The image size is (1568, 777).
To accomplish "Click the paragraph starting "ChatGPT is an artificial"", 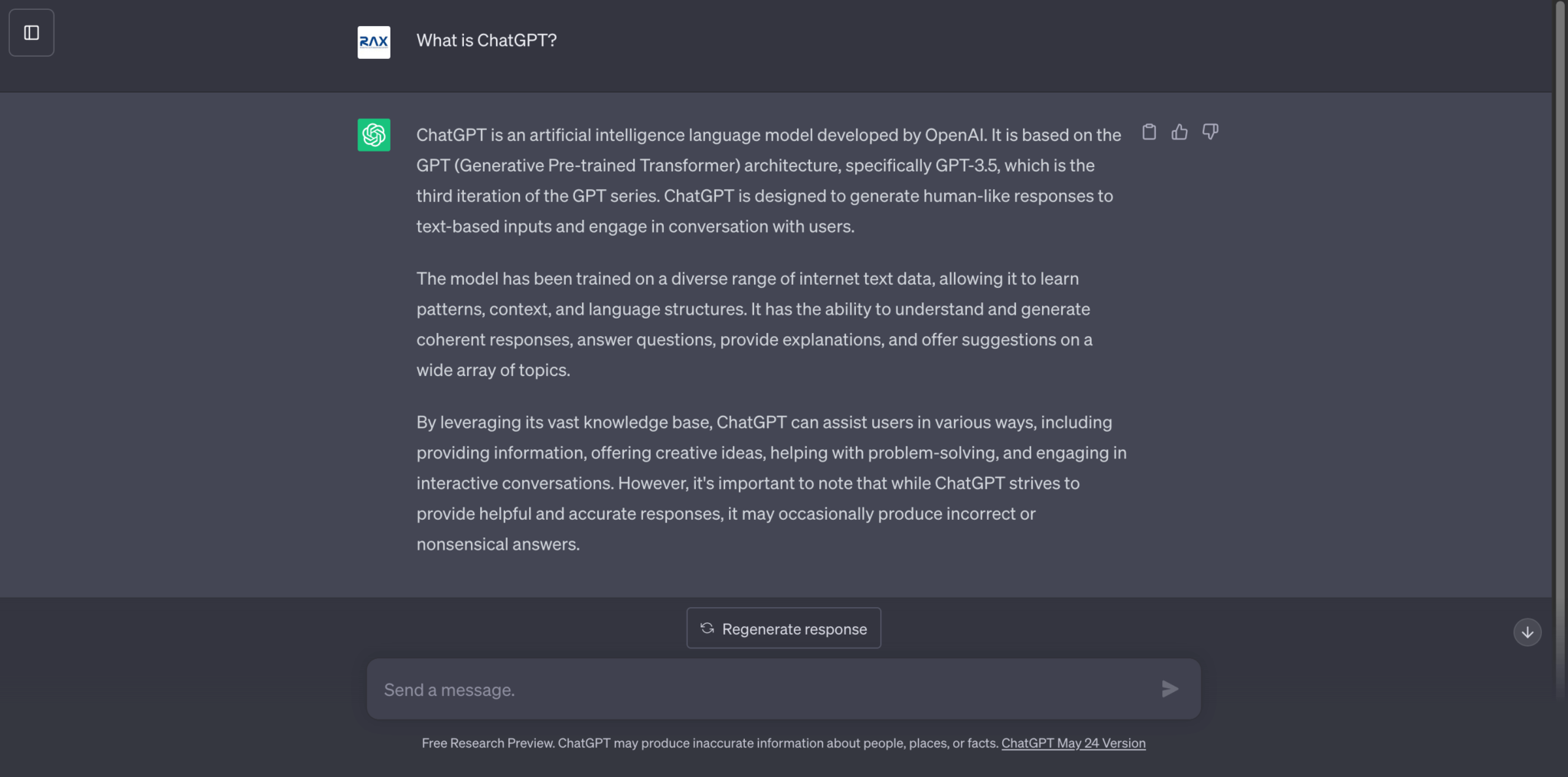I will (766, 181).
